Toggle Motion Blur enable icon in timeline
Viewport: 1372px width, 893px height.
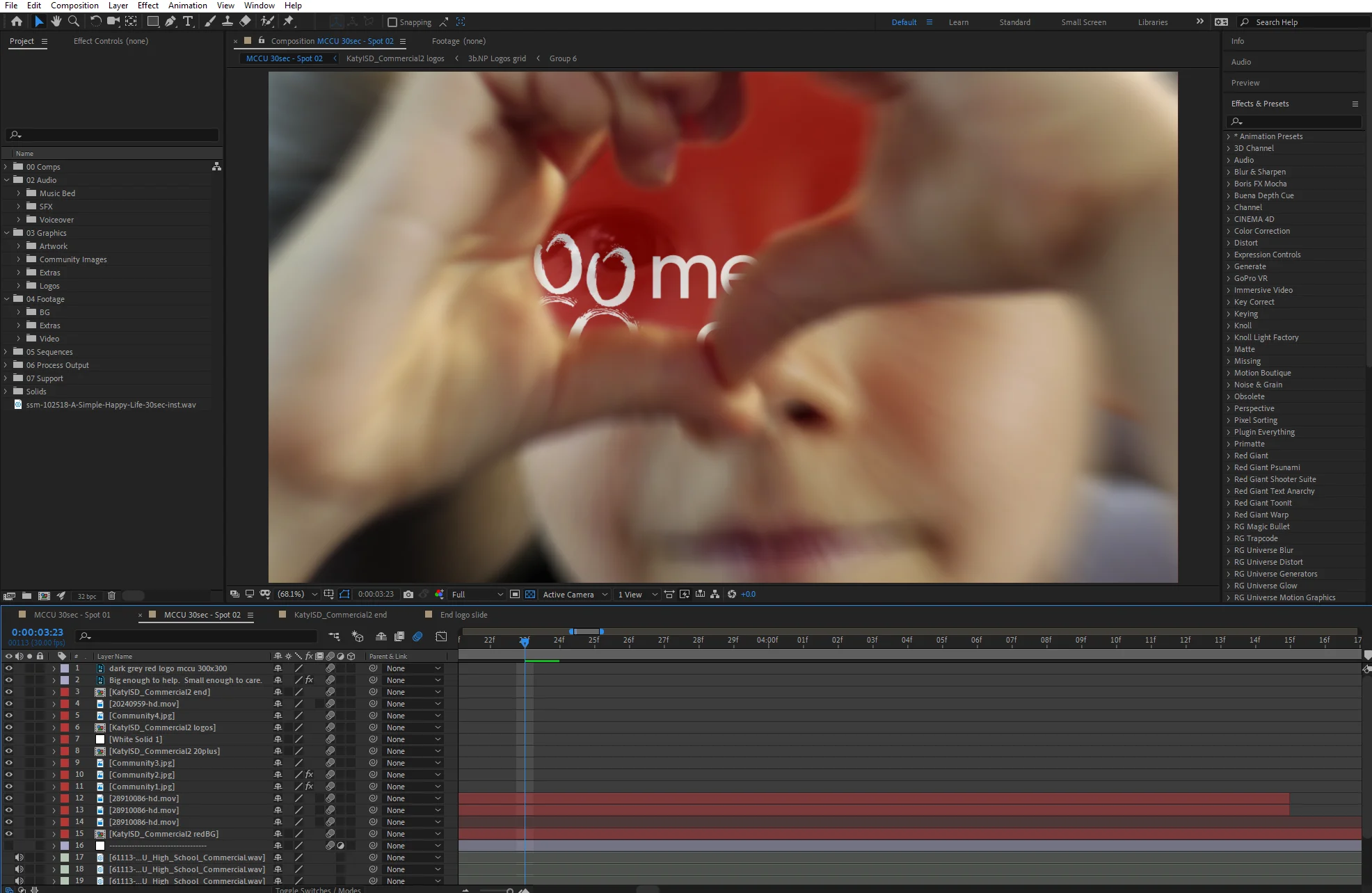coord(417,636)
